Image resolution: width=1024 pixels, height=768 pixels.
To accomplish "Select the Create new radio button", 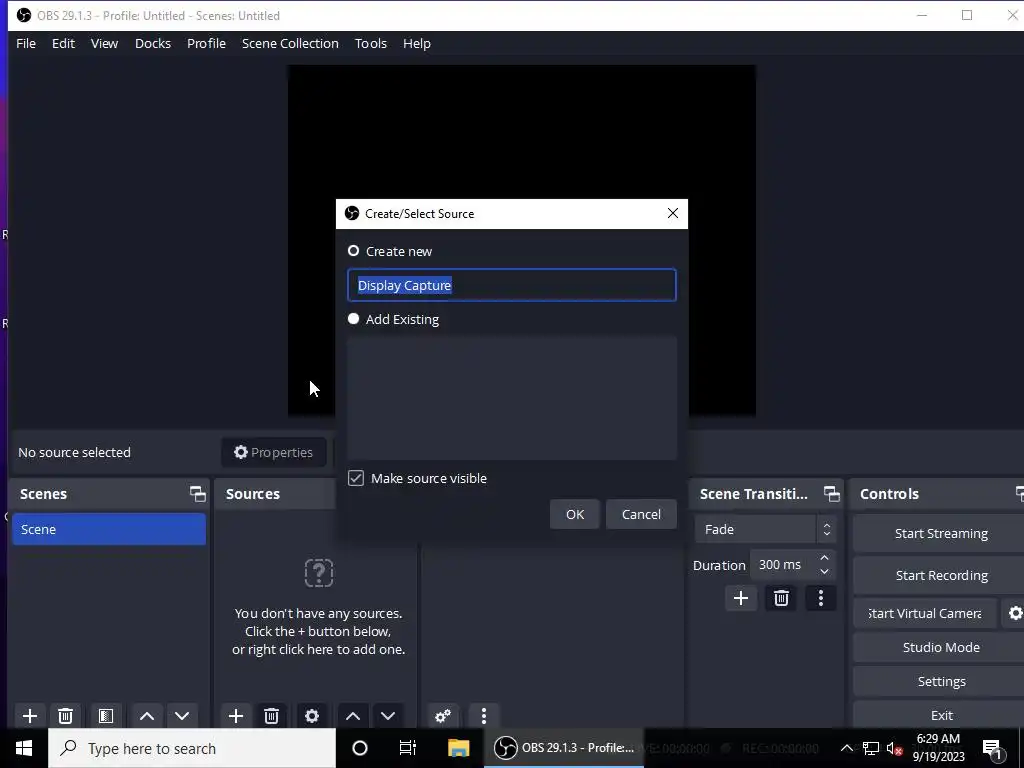I will tap(353, 251).
